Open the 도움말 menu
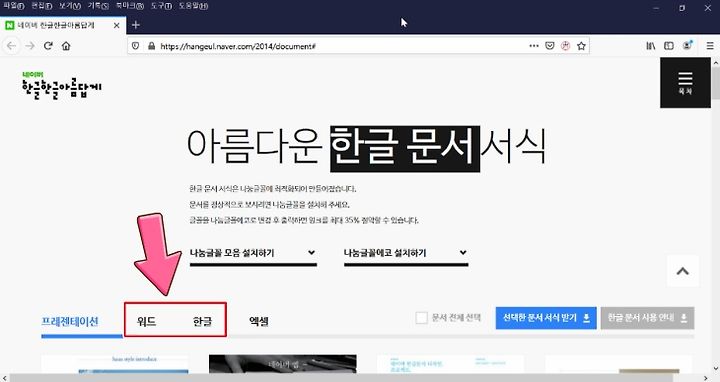 tap(193, 6)
